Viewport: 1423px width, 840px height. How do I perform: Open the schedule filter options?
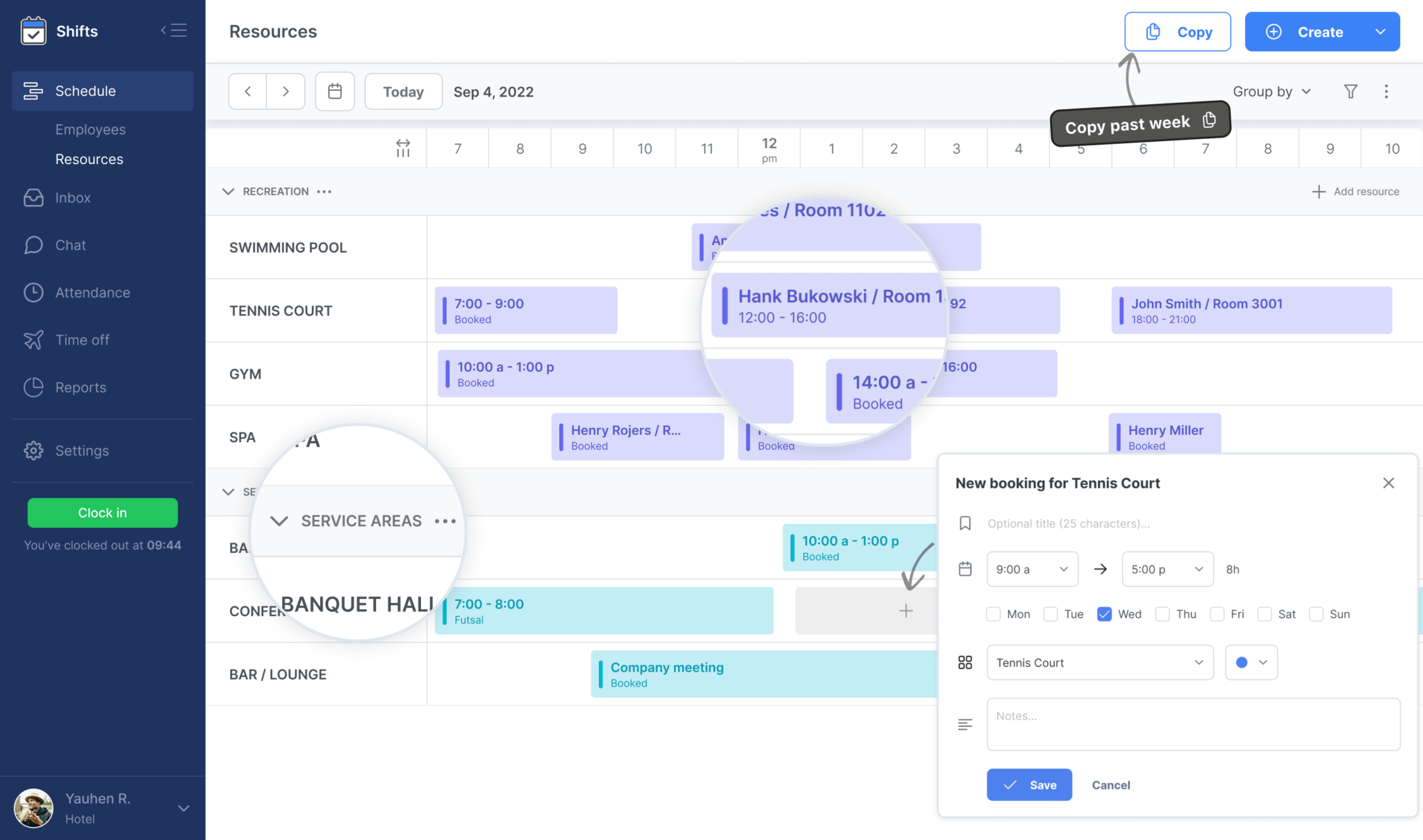click(1350, 91)
